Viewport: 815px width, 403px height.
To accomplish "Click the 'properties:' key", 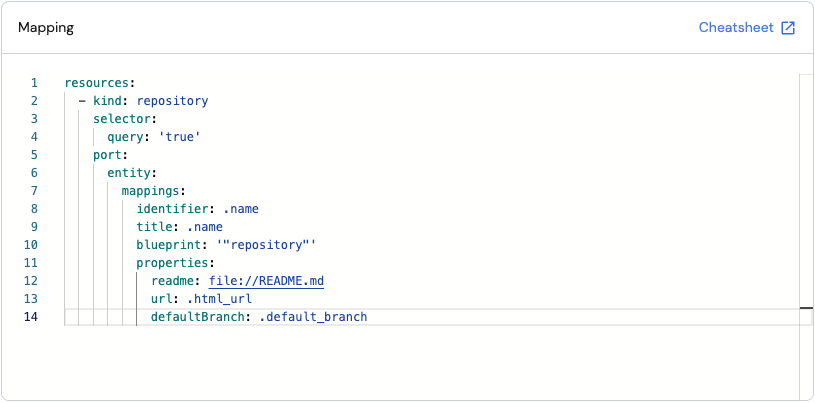I will (176, 263).
